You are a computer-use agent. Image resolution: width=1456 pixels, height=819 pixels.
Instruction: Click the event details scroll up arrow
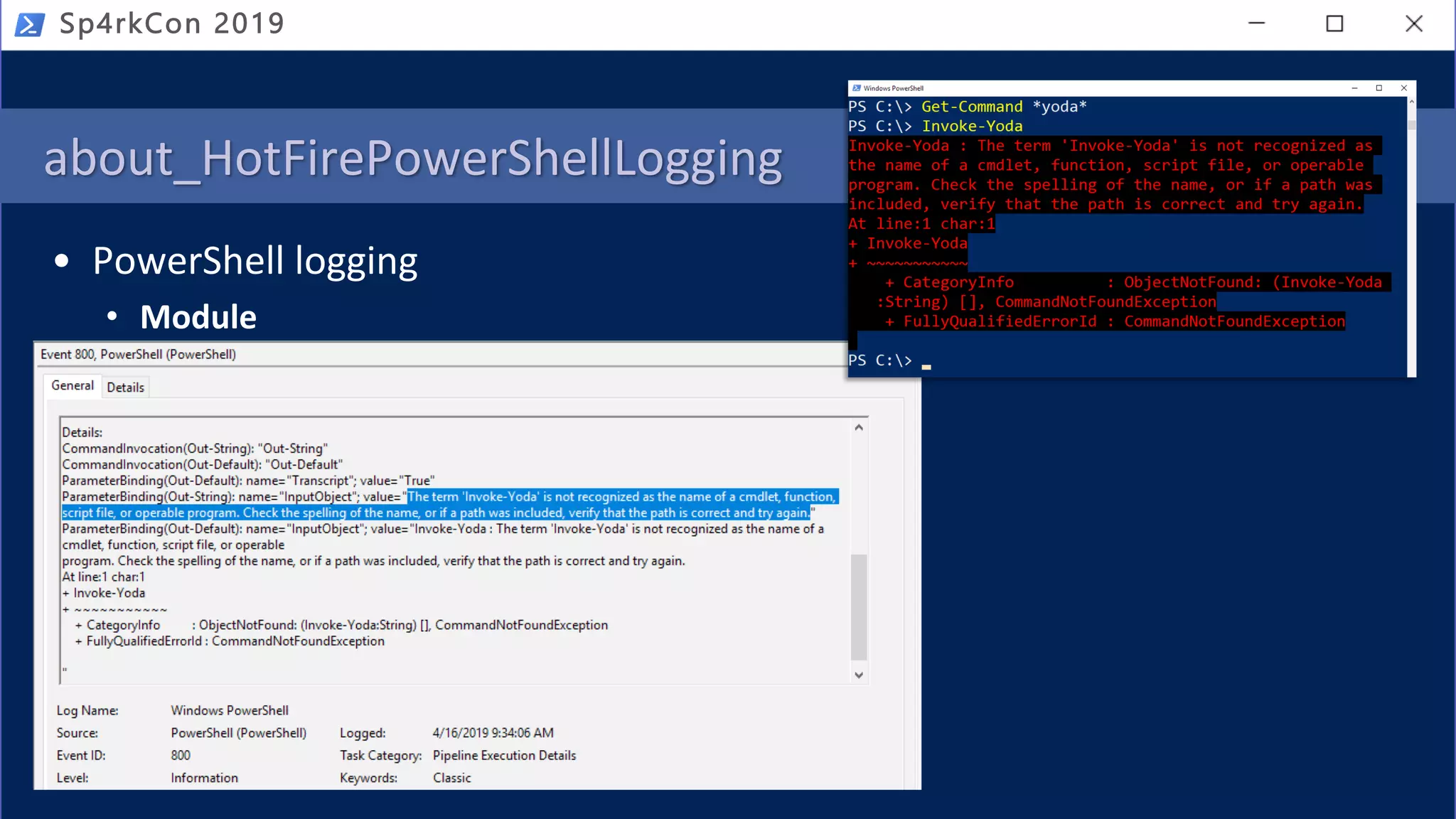859,427
